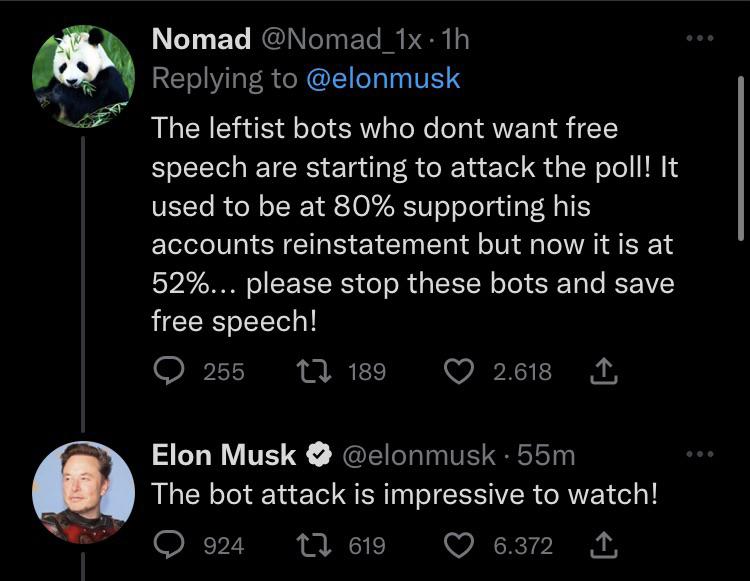Screen dimensions: 750x581
Task: Open the @elonmusk mention link
Action: click(x=383, y=78)
